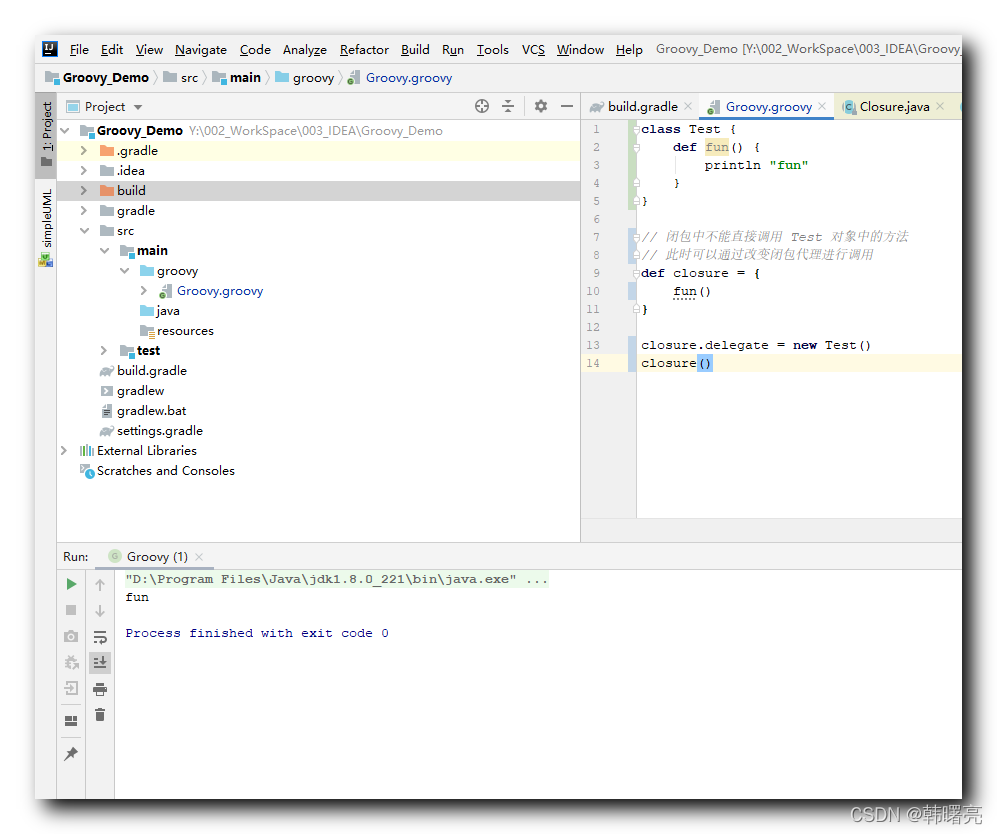Click main in the breadcrumb bar
This screenshot has height=834, width=997.
(x=245, y=78)
